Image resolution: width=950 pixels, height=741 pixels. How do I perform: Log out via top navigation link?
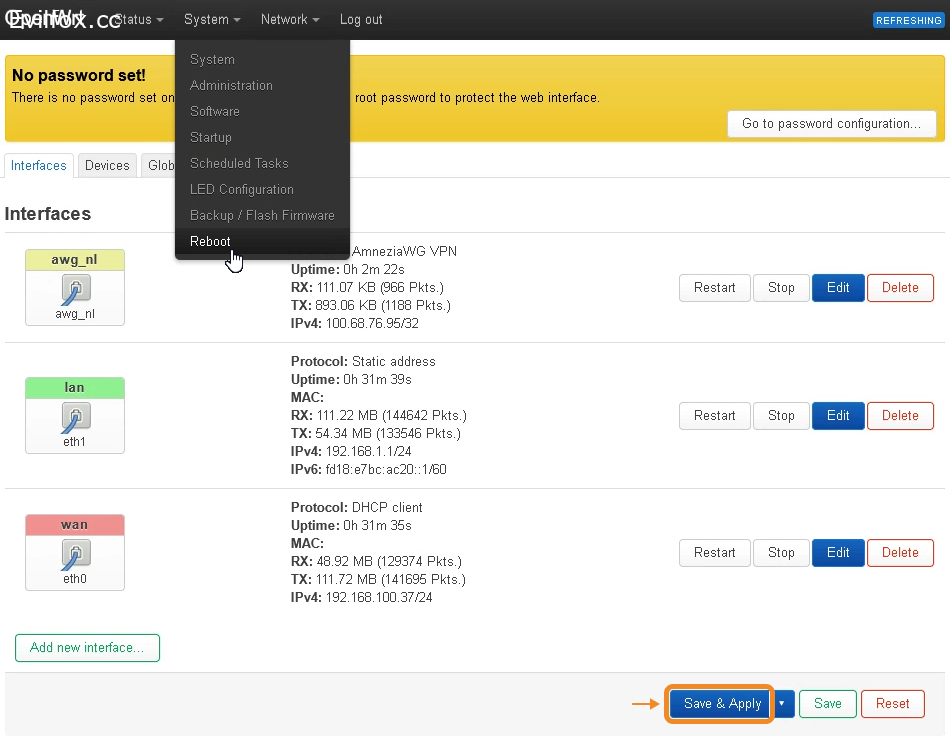[x=361, y=20]
